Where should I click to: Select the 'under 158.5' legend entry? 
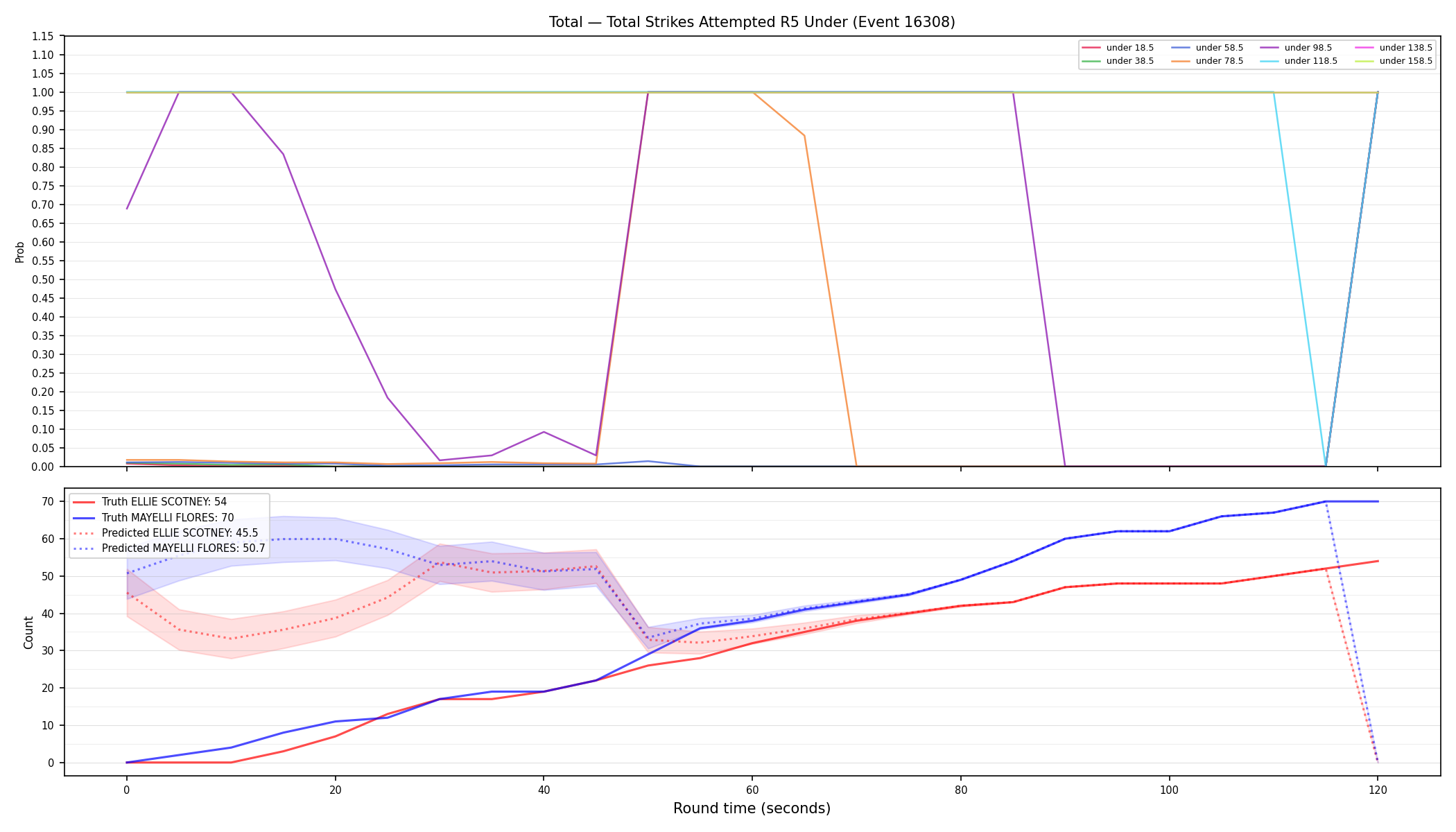point(1394,61)
